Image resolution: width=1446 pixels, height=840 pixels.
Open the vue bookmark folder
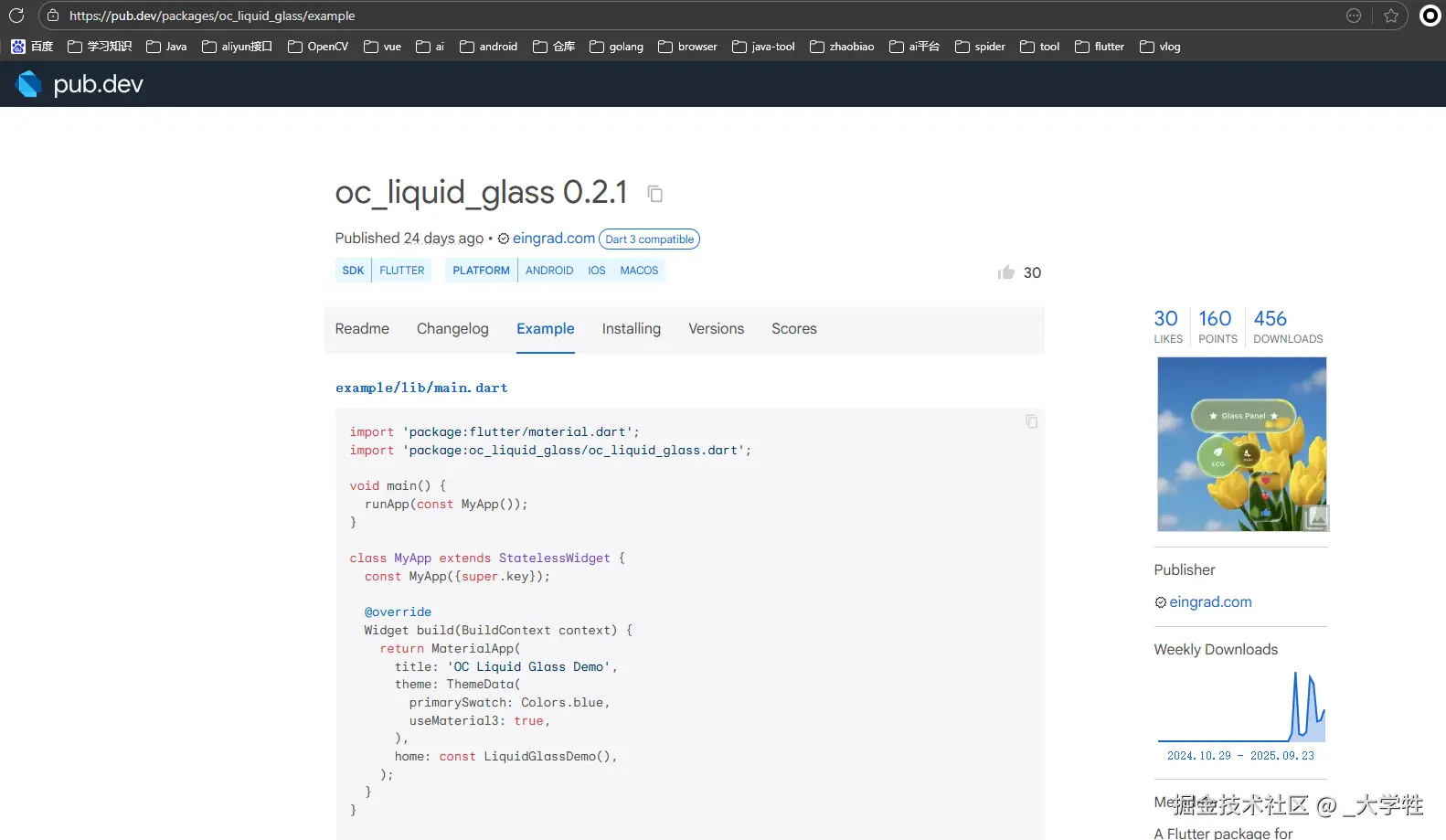click(382, 47)
